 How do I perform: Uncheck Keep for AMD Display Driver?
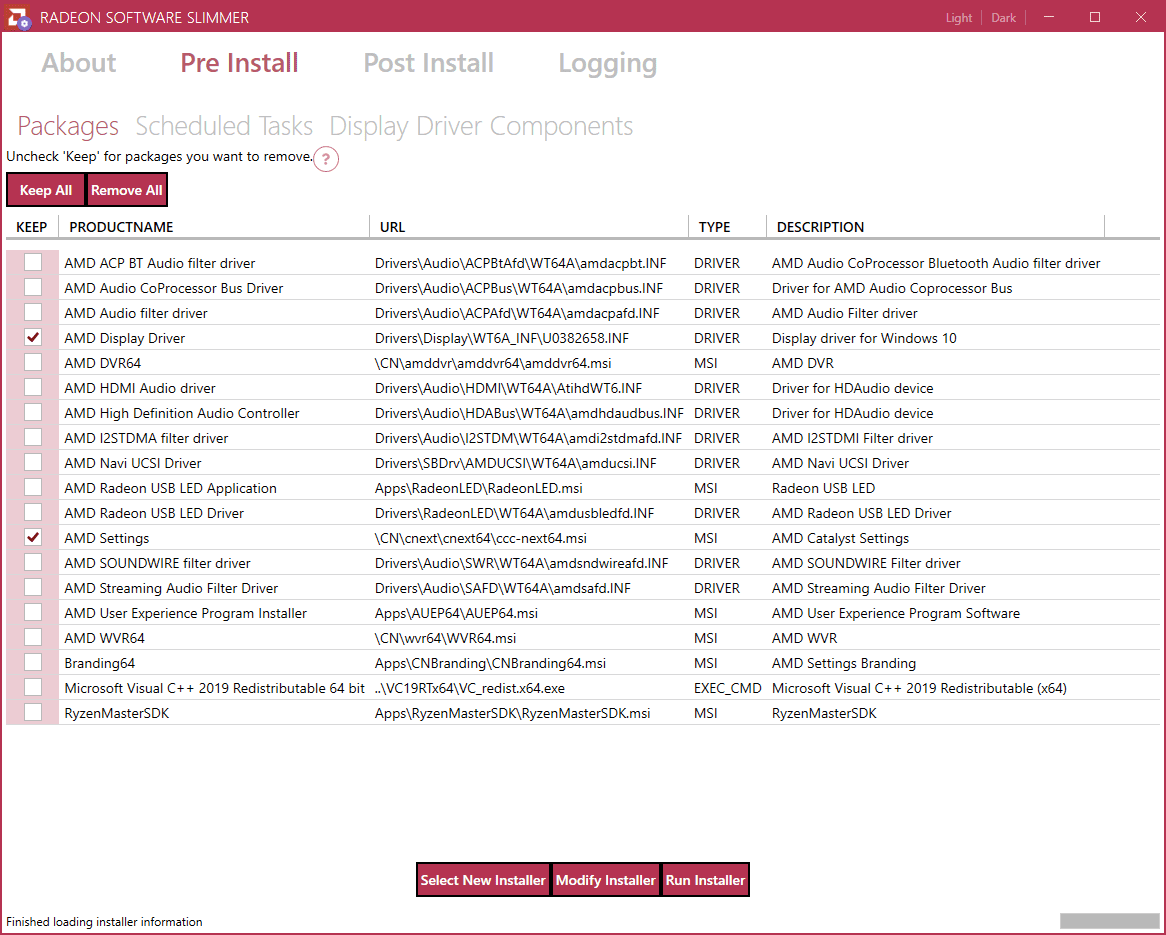(x=33, y=337)
